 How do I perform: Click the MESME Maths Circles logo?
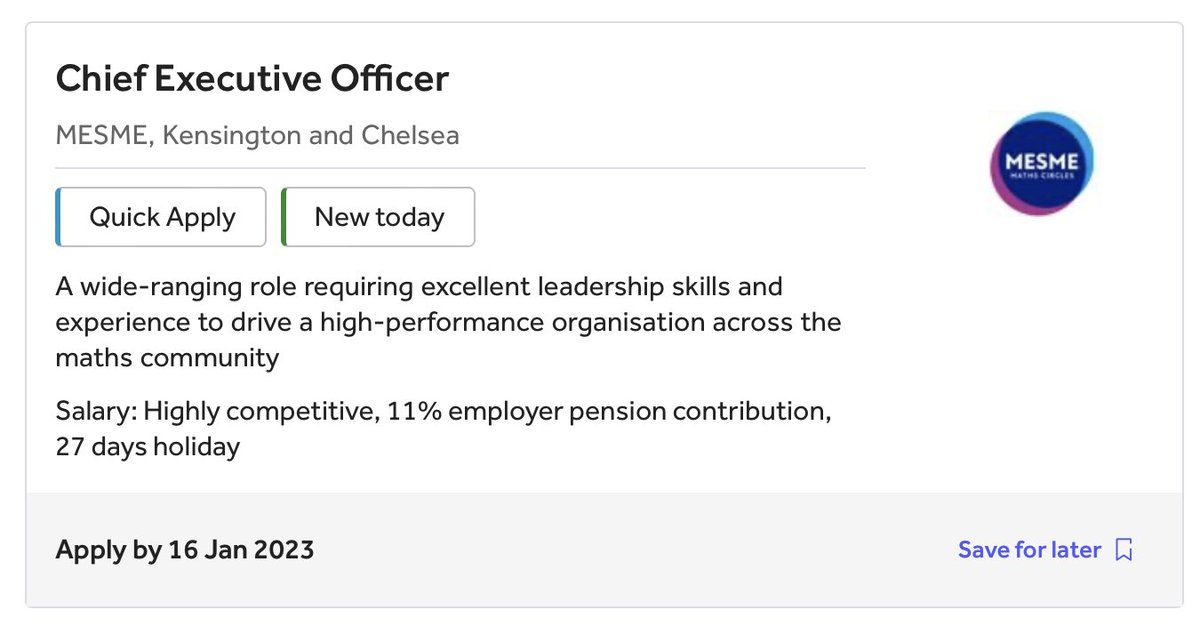pyautogui.click(x=1041, y=164)
